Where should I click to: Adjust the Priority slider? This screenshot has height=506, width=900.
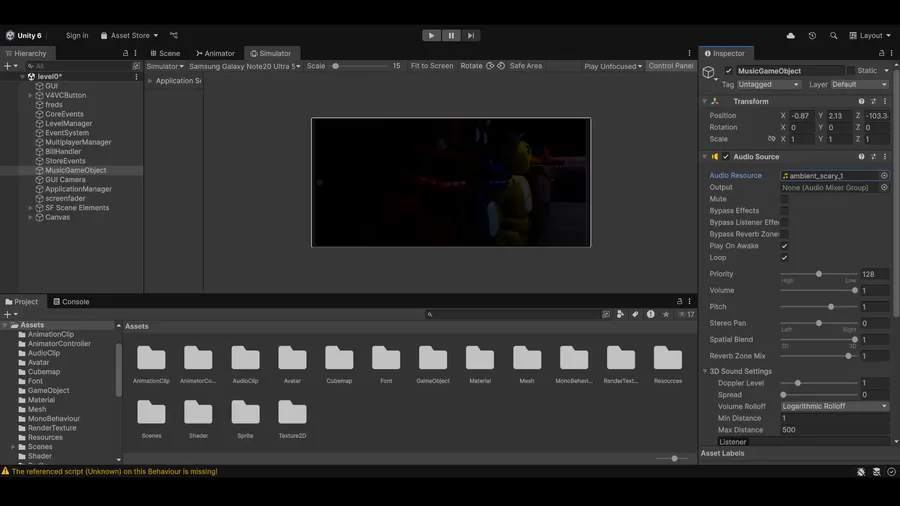pyautogui.click(x=819, y=274)
